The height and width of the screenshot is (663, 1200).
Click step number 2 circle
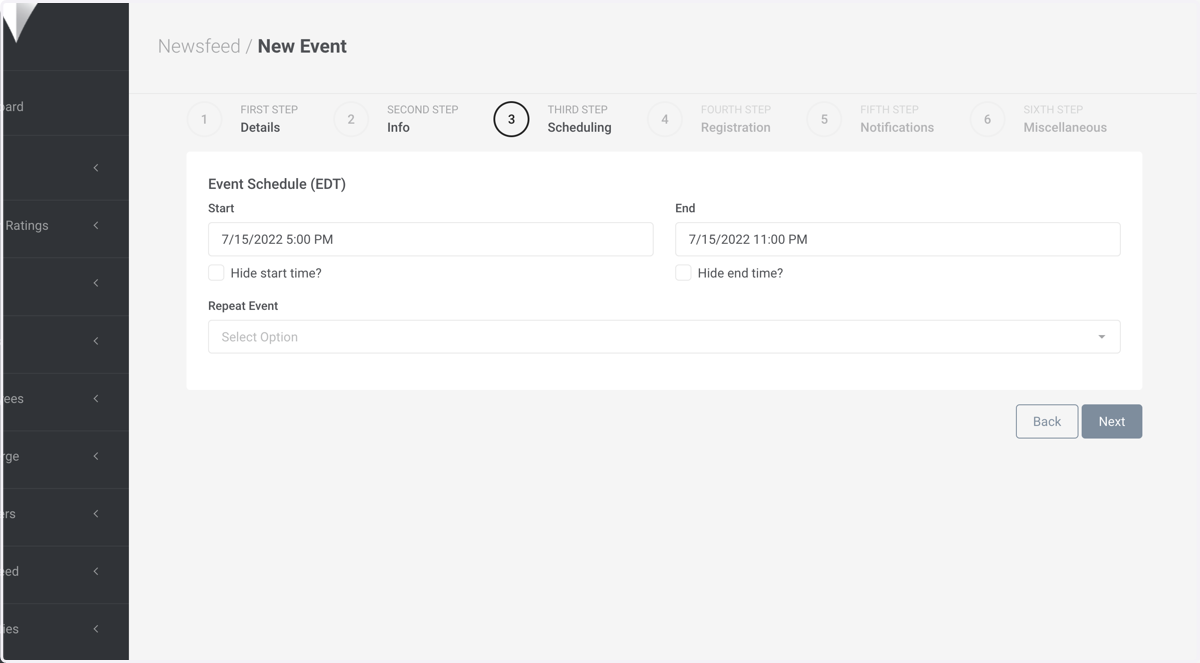[x=351, y=119]
